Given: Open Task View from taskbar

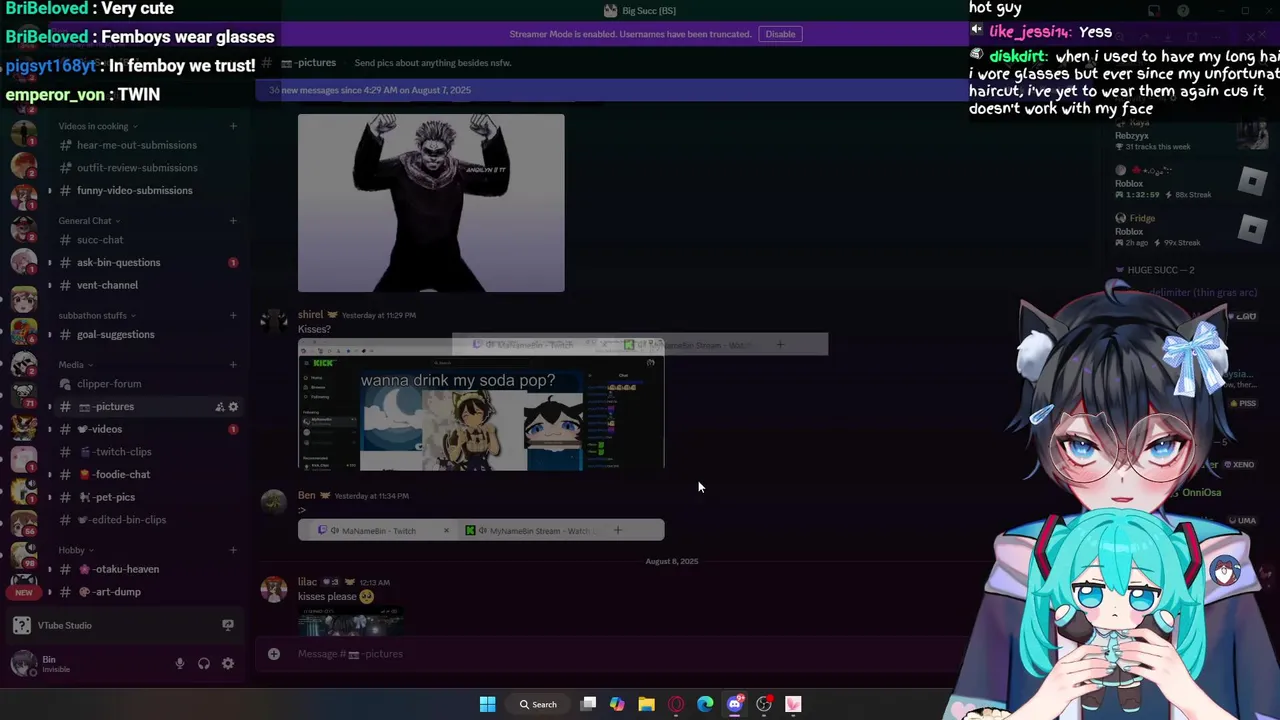Looking at the screenshot, I should pyautogui.click(x=589, y=704).
